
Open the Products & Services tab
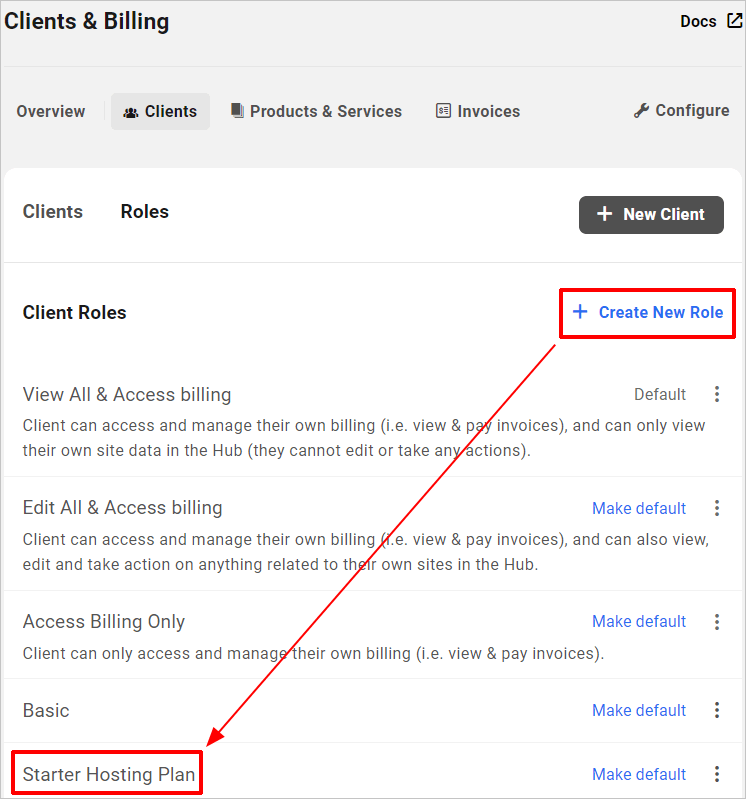pos(316,112)
